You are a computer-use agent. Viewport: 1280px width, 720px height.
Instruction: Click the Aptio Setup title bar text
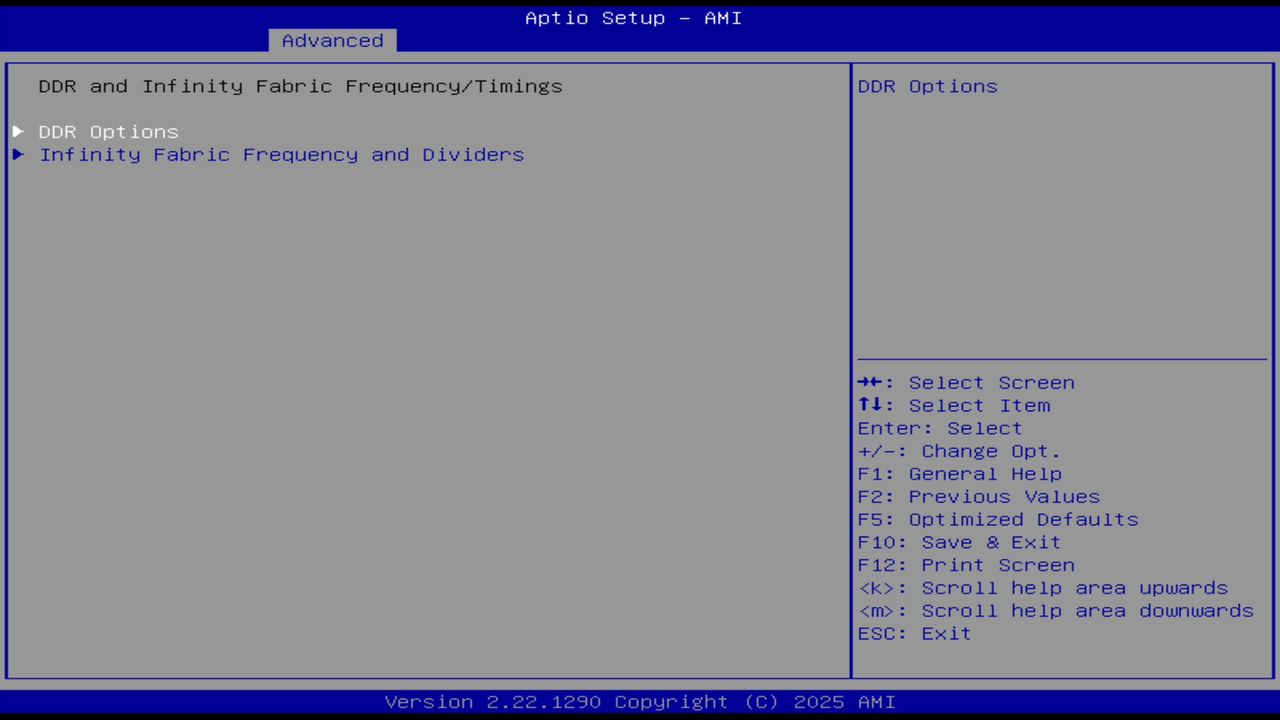(x=633, y=17)
